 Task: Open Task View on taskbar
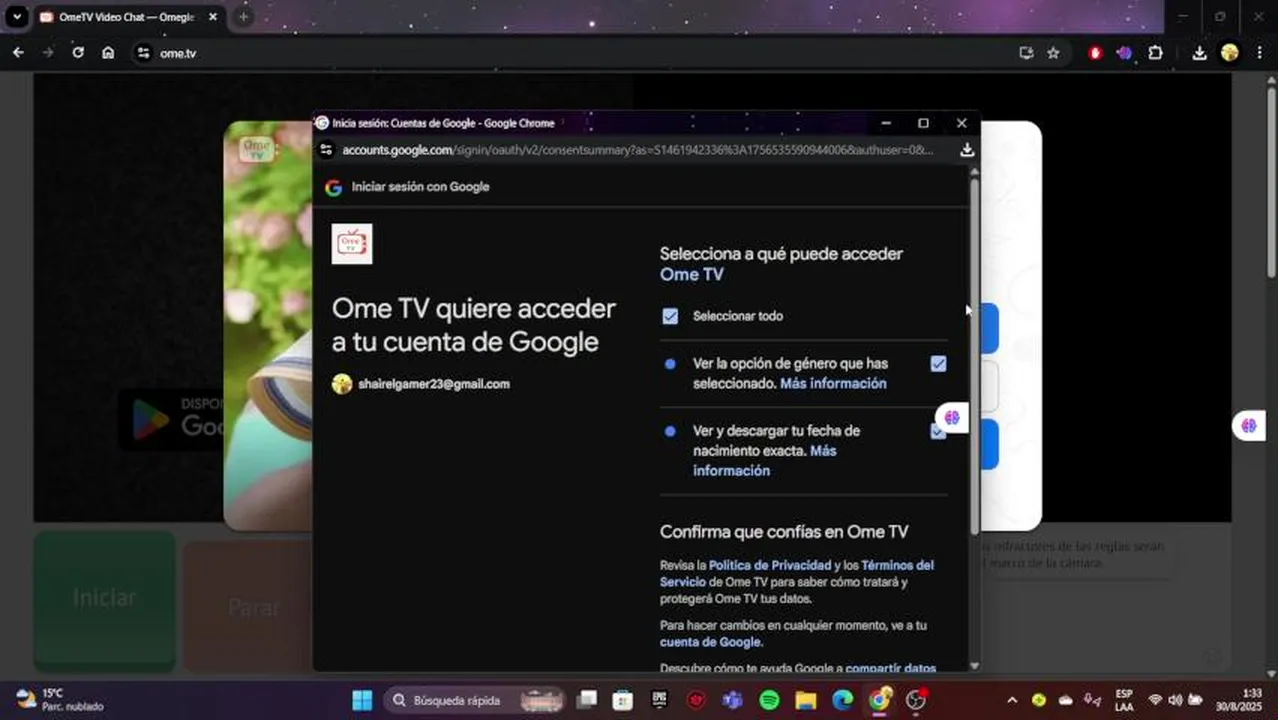coord(587,700)
